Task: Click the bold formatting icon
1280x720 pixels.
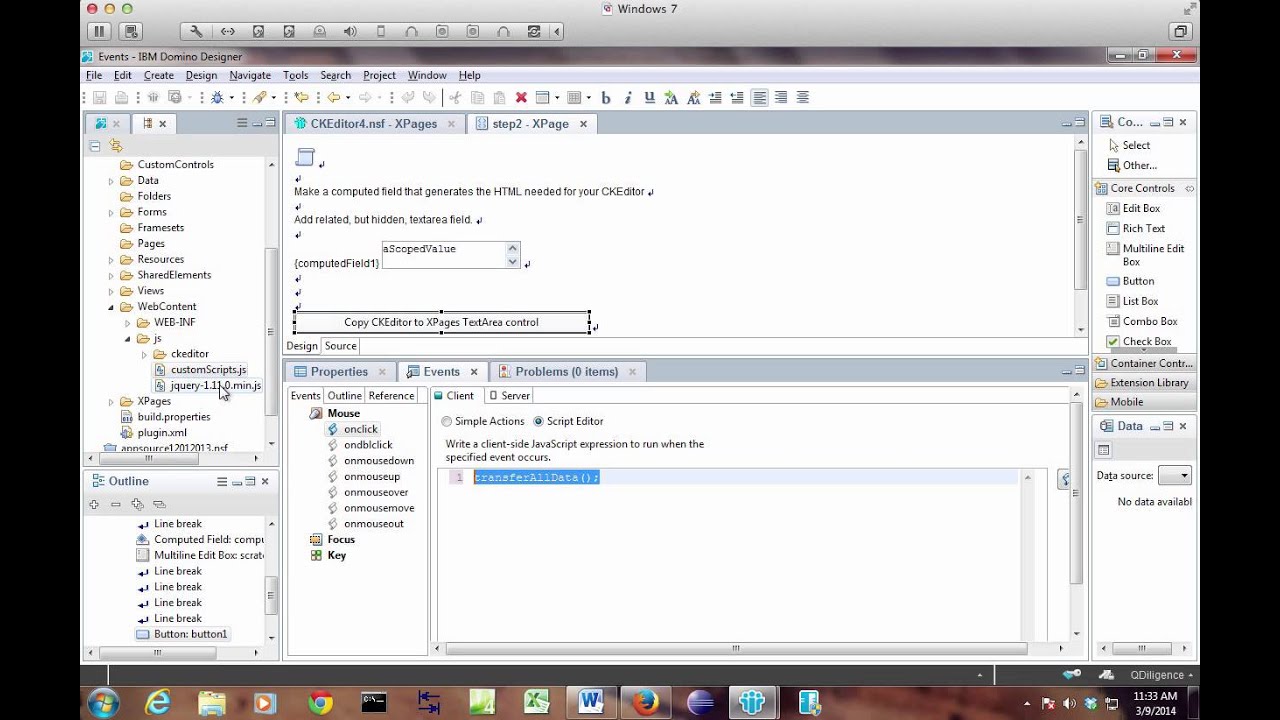Action: tap(605, 97)
